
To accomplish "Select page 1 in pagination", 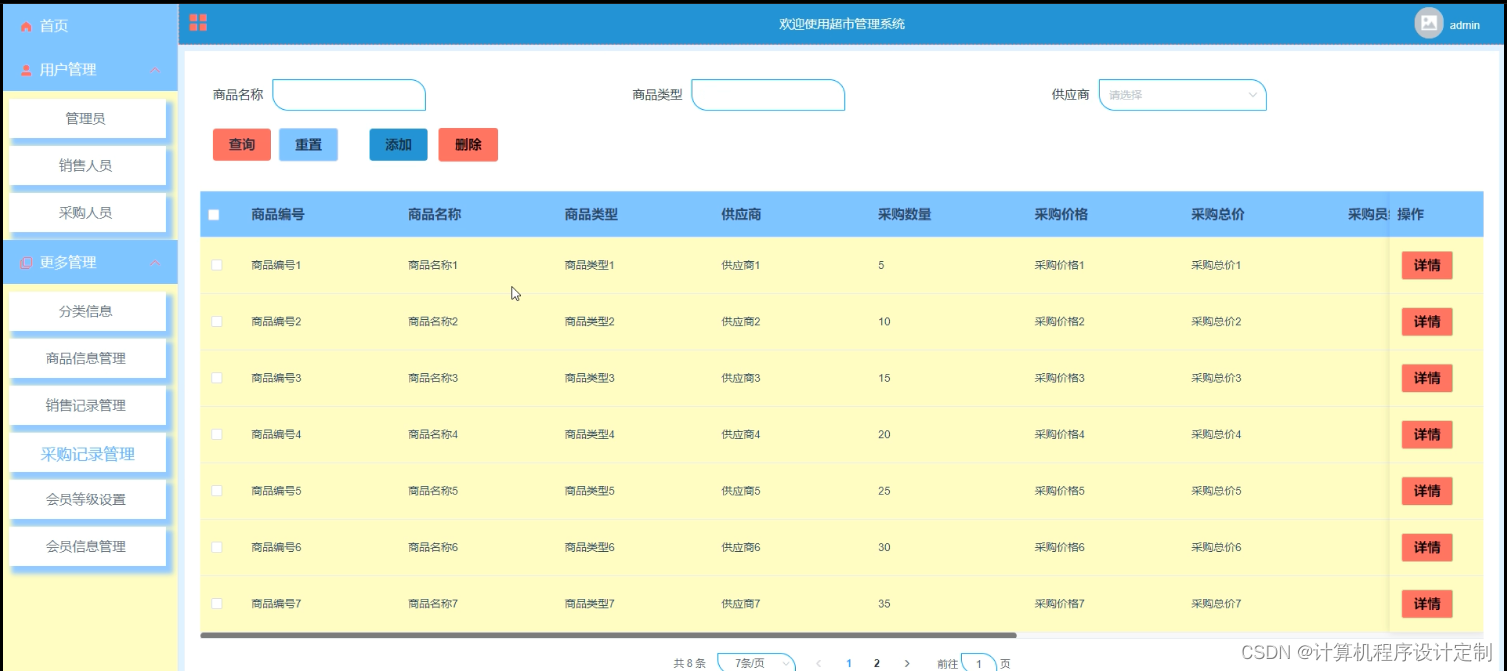I will click(x=849, y=663).
